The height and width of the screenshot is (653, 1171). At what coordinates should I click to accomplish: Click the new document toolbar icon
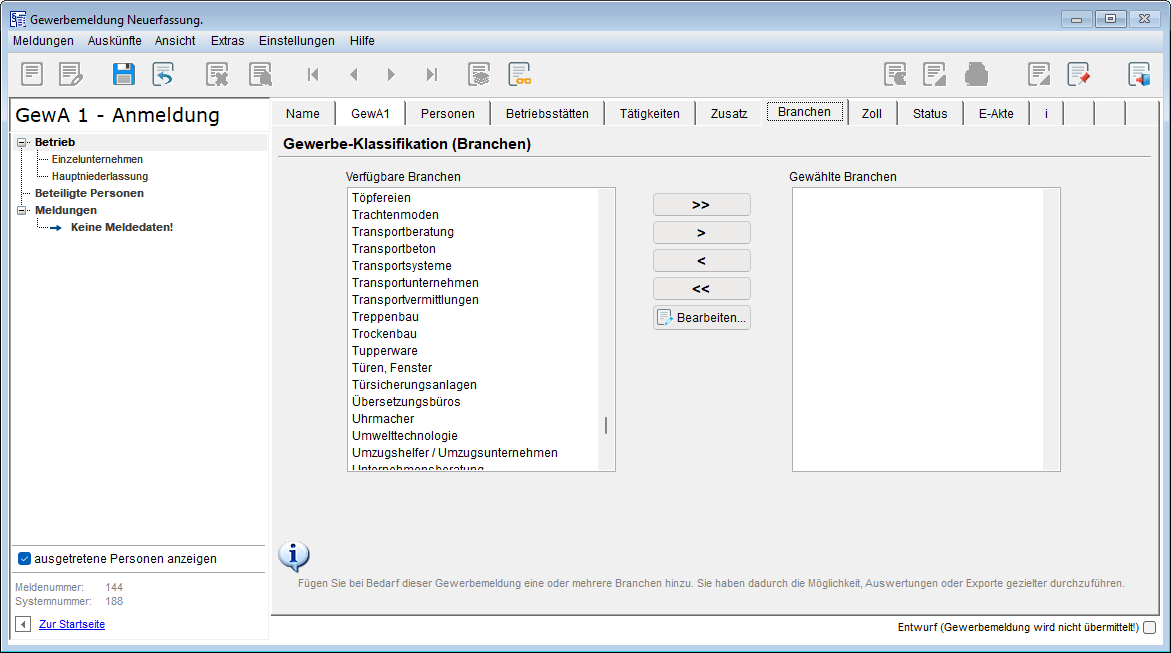click(33, 74)
